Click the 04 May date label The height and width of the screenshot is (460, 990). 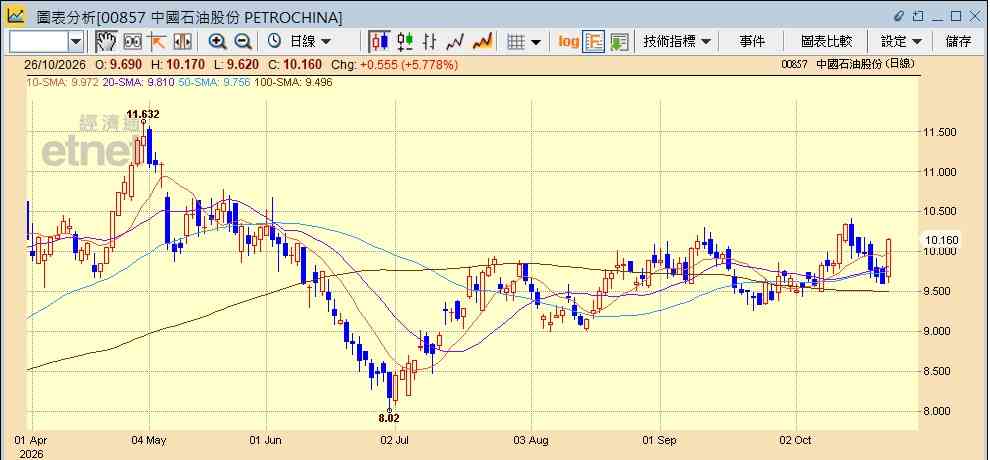[149, 440]
